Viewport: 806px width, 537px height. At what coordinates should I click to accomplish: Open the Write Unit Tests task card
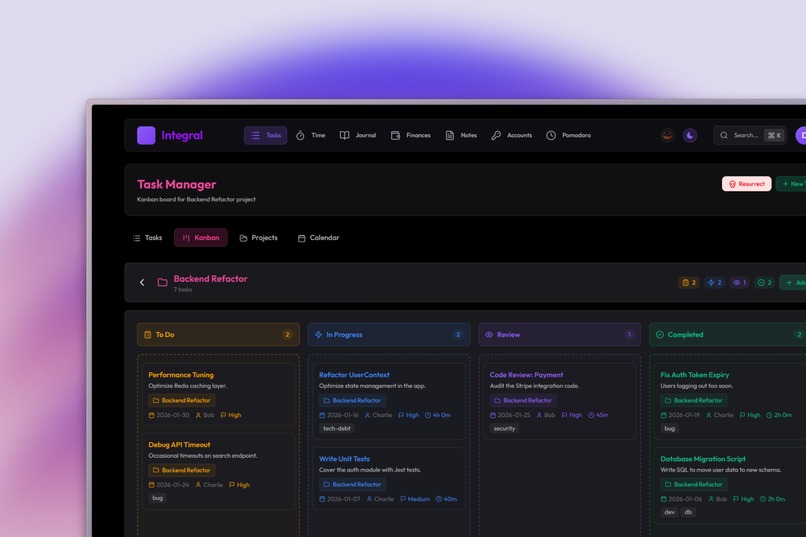click(389, 478)
